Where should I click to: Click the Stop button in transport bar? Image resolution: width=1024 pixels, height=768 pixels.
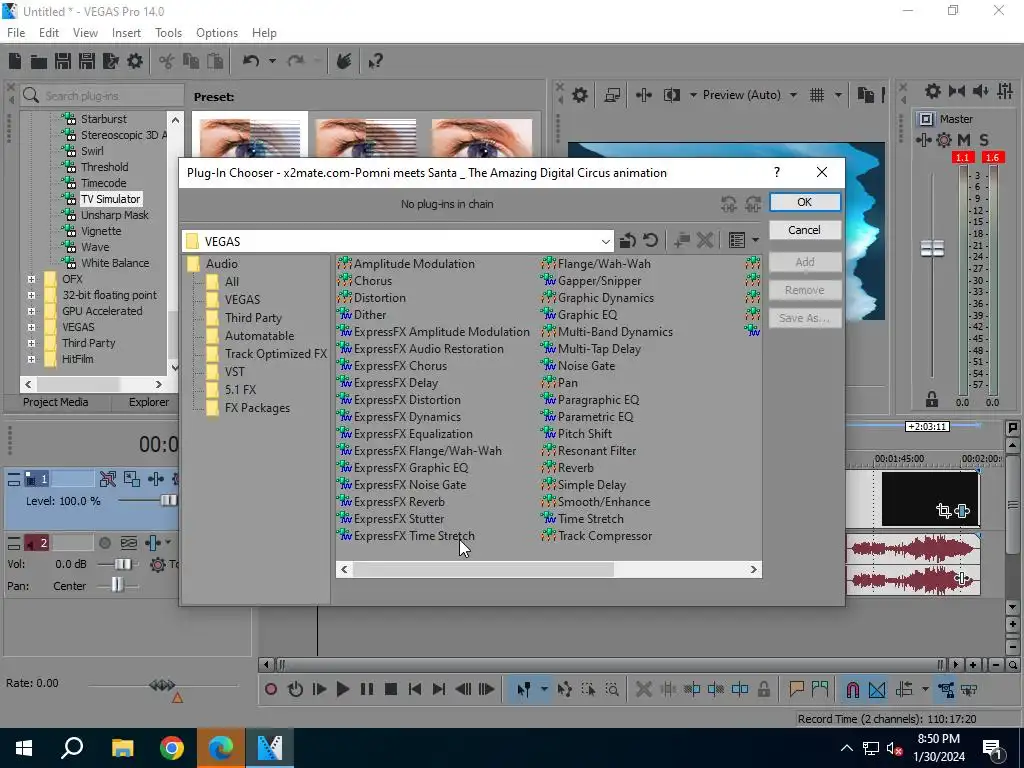391,689
